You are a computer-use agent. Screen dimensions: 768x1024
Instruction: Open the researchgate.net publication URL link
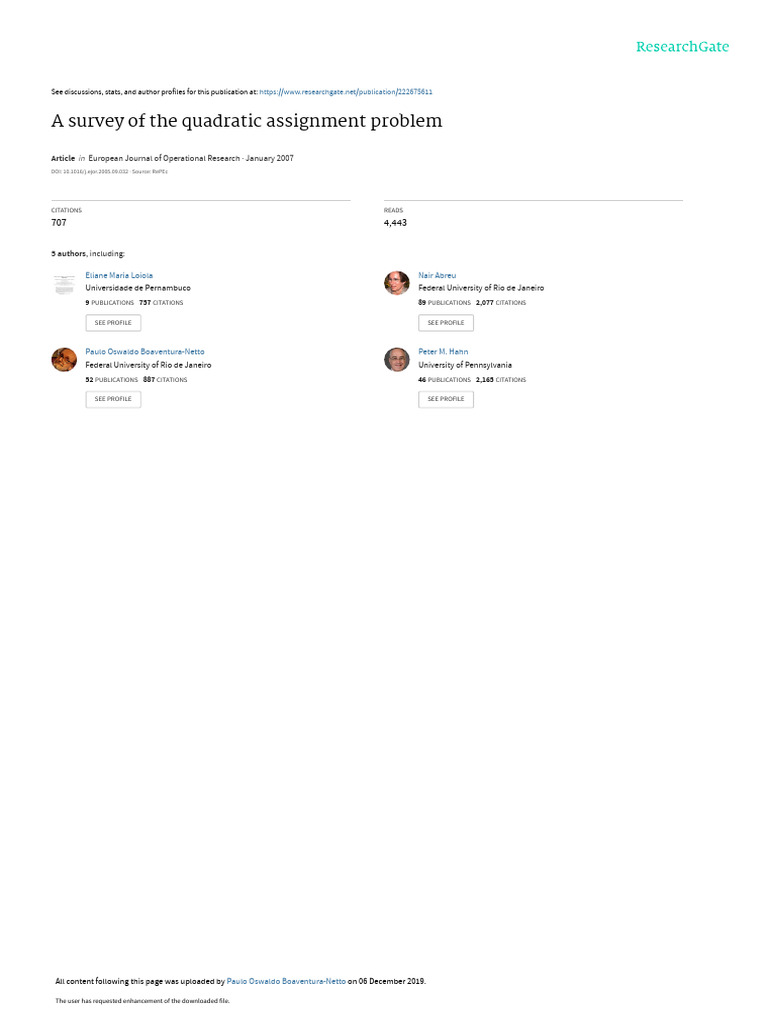click(x=345, y=92)
